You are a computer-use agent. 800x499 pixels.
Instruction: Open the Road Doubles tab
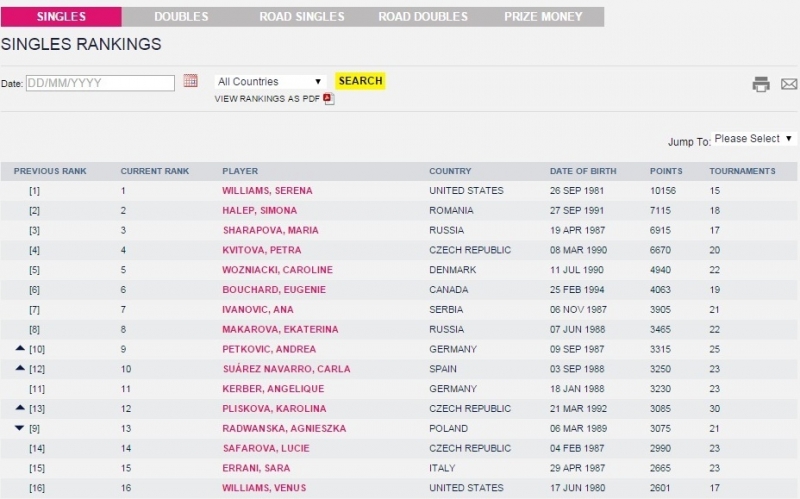pyautogui.click(x=423, y=17)
